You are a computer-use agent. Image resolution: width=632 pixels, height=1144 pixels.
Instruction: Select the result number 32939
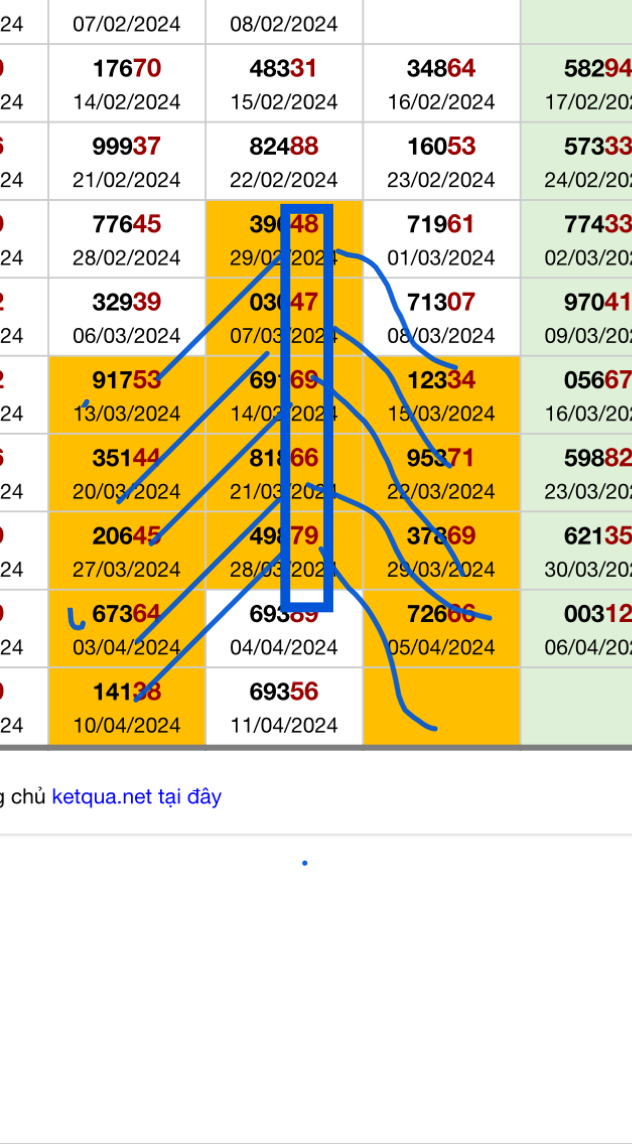click(127, 302)
